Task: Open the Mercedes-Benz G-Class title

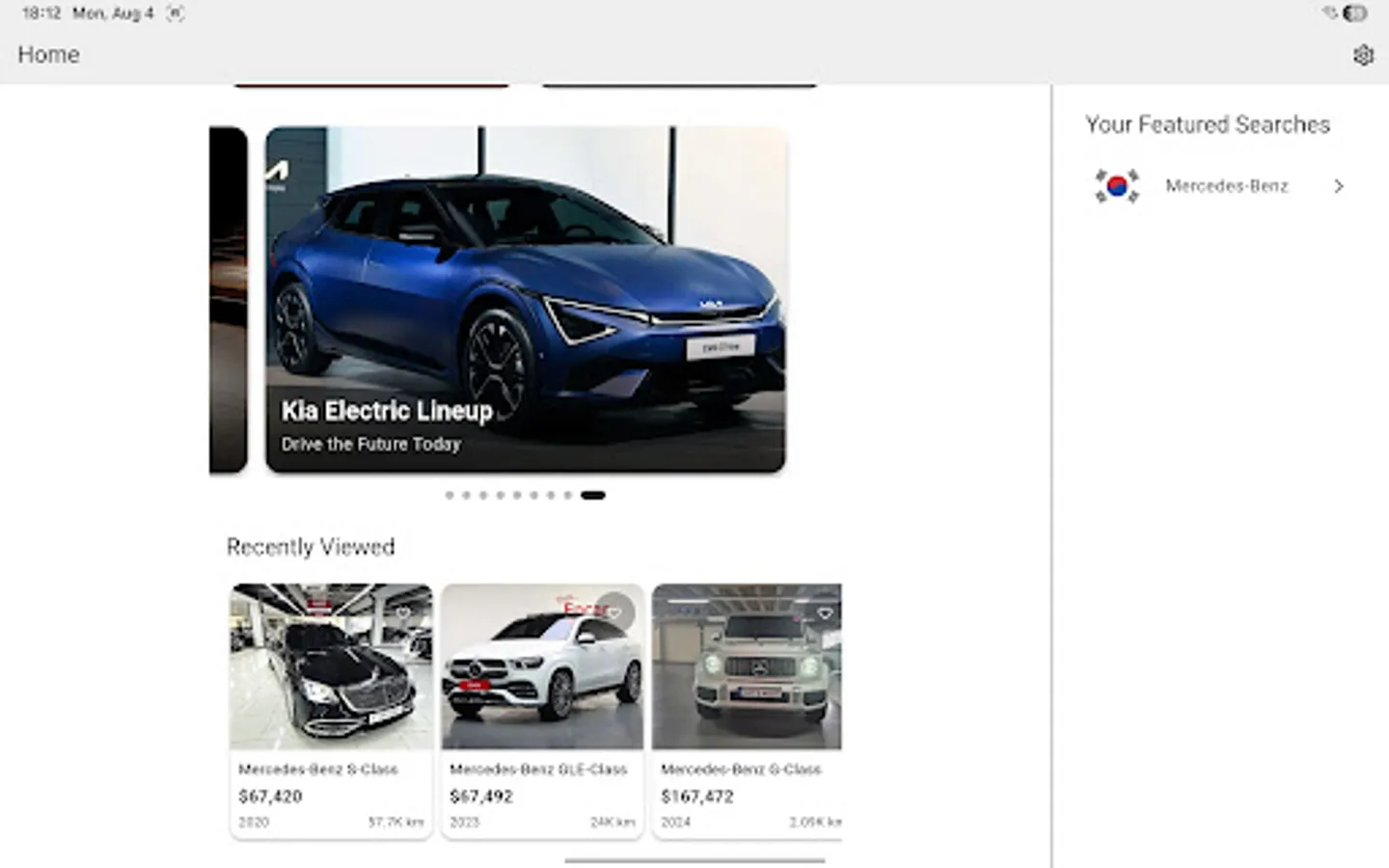Action: tap(741, 769)
